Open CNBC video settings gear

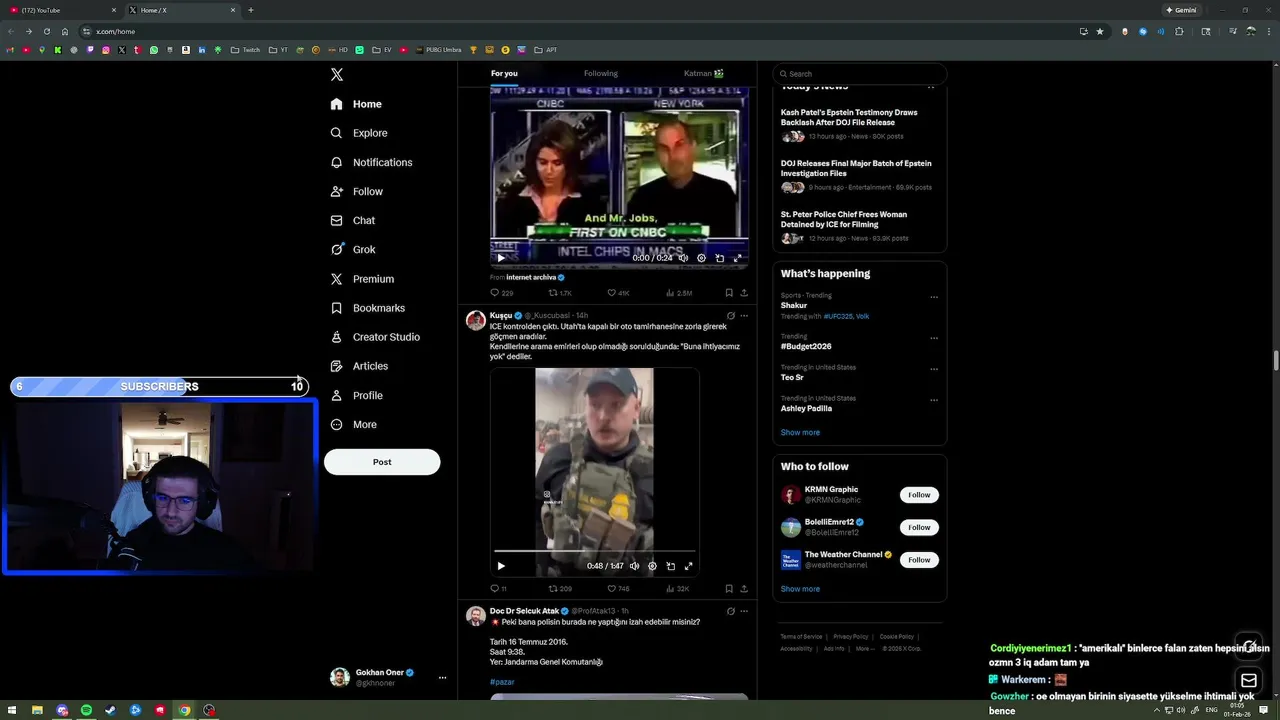point(701,258)
